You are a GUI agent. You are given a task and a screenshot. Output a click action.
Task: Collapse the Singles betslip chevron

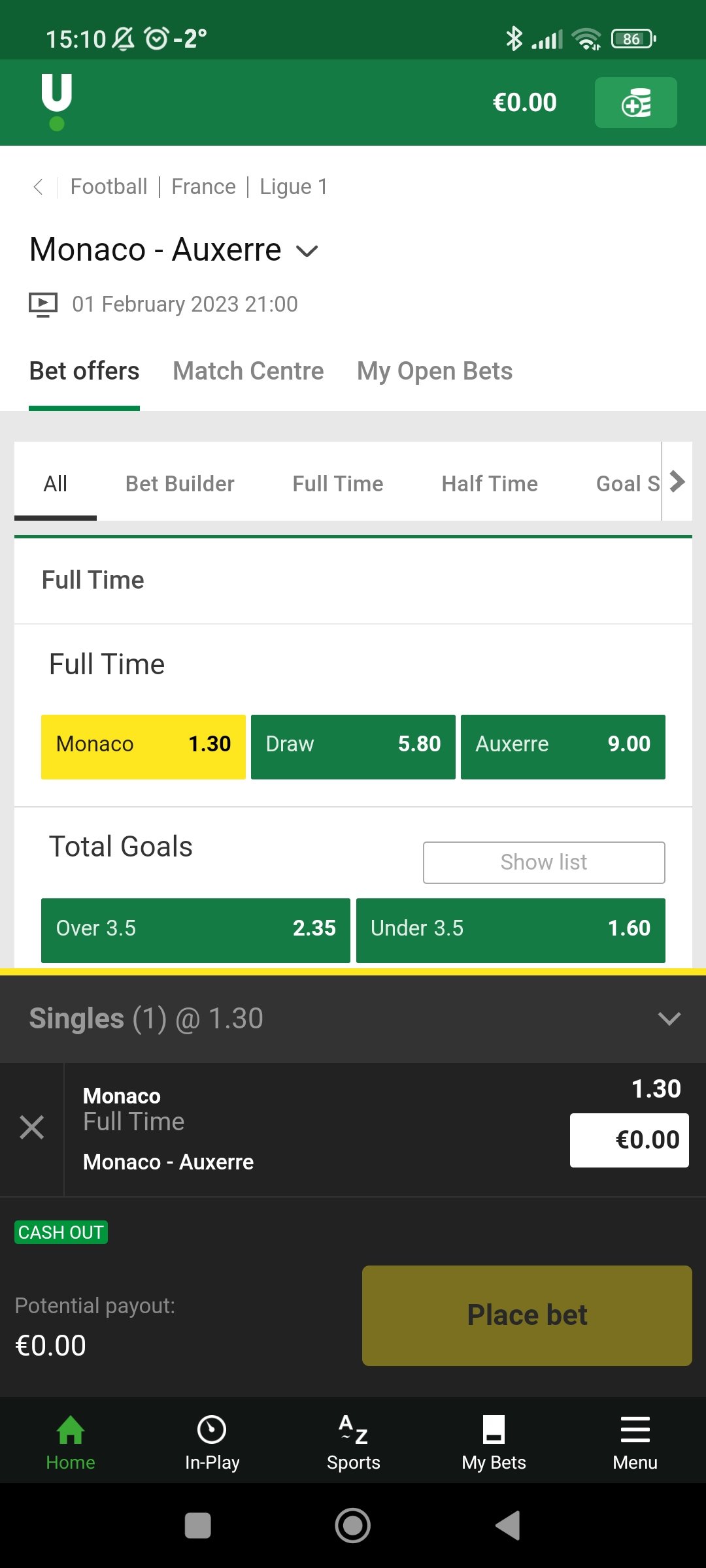tap(669, 1019)
